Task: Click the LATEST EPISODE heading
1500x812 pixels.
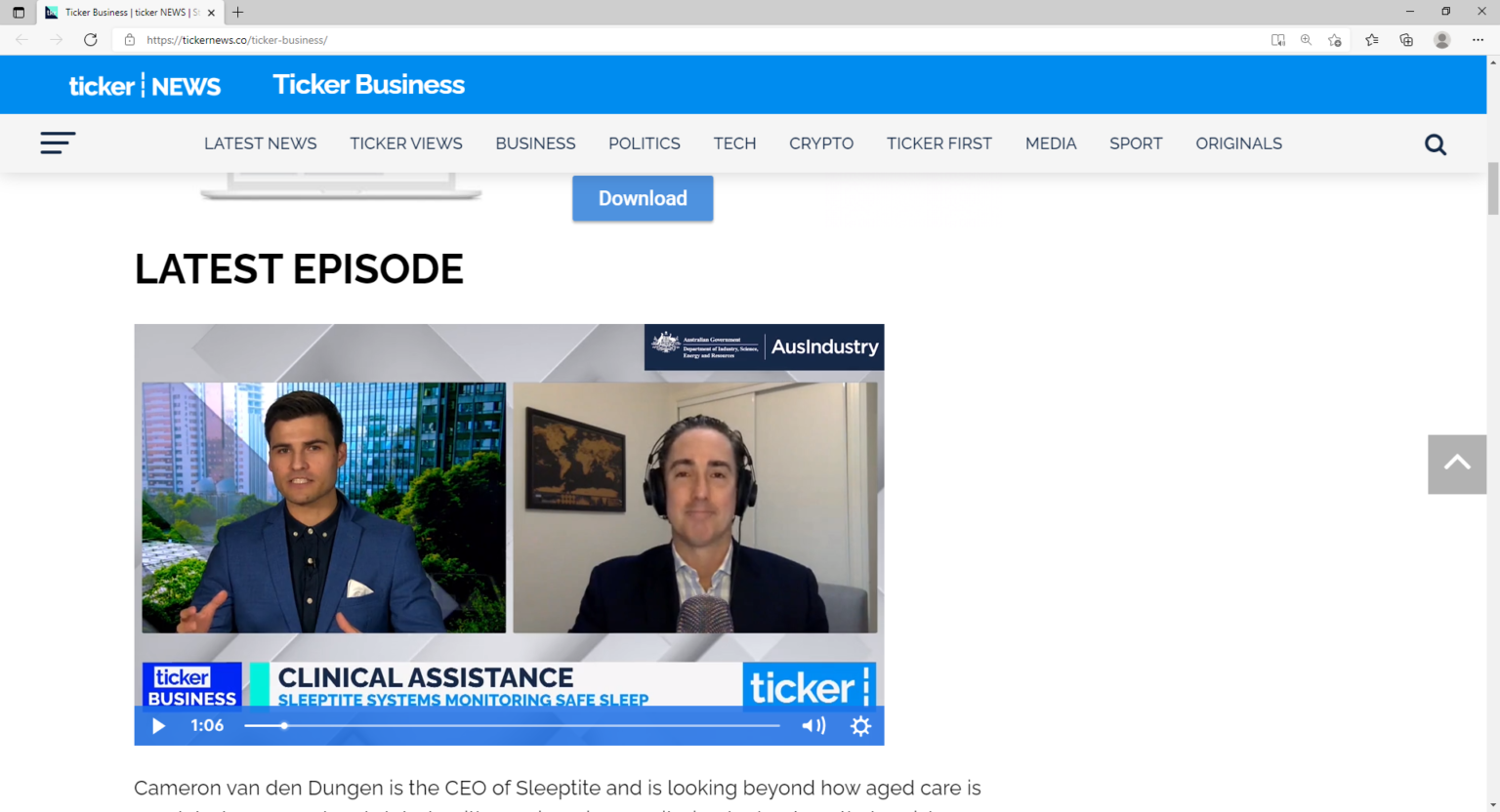Action: pyautogui.click(x=299, y=269)
